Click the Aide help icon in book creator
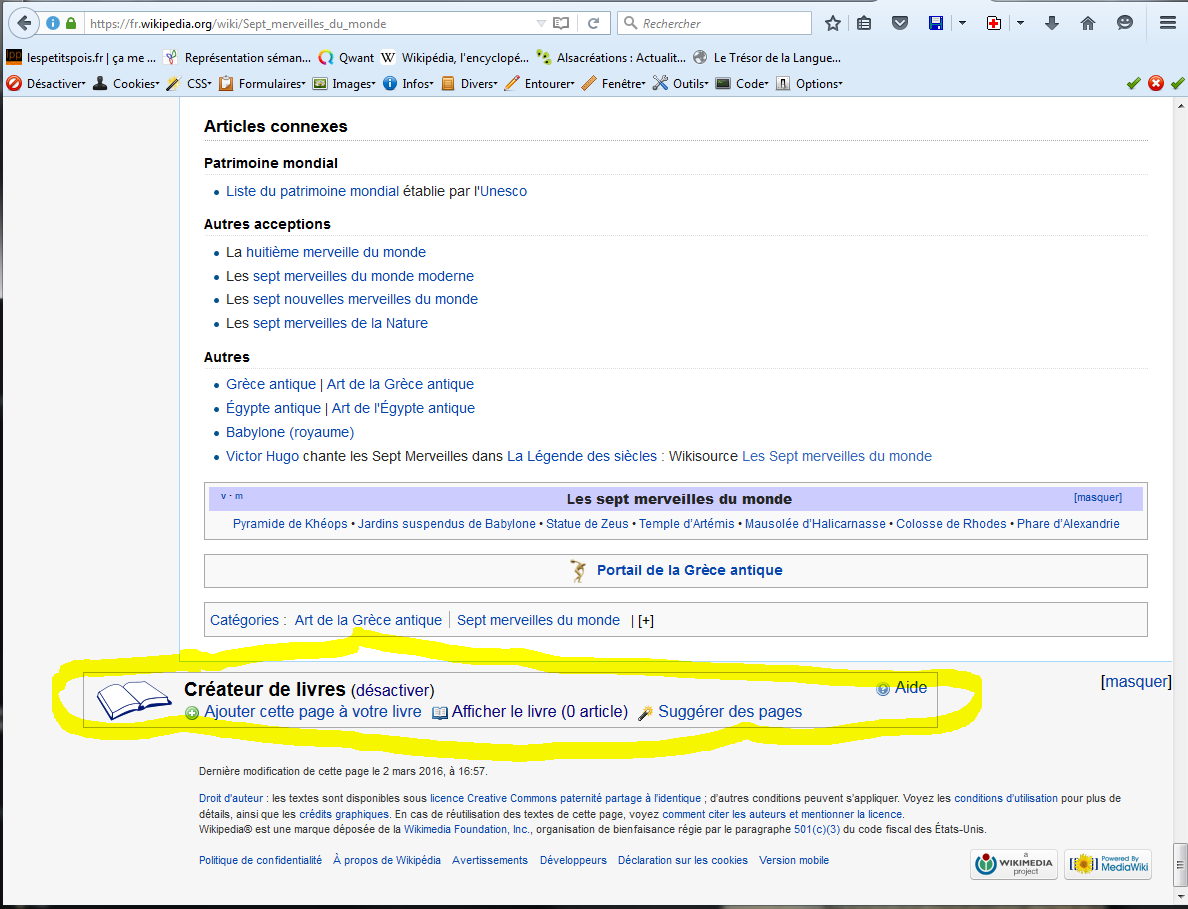This screenshot has width=1188, height=909. coord(883,689)
